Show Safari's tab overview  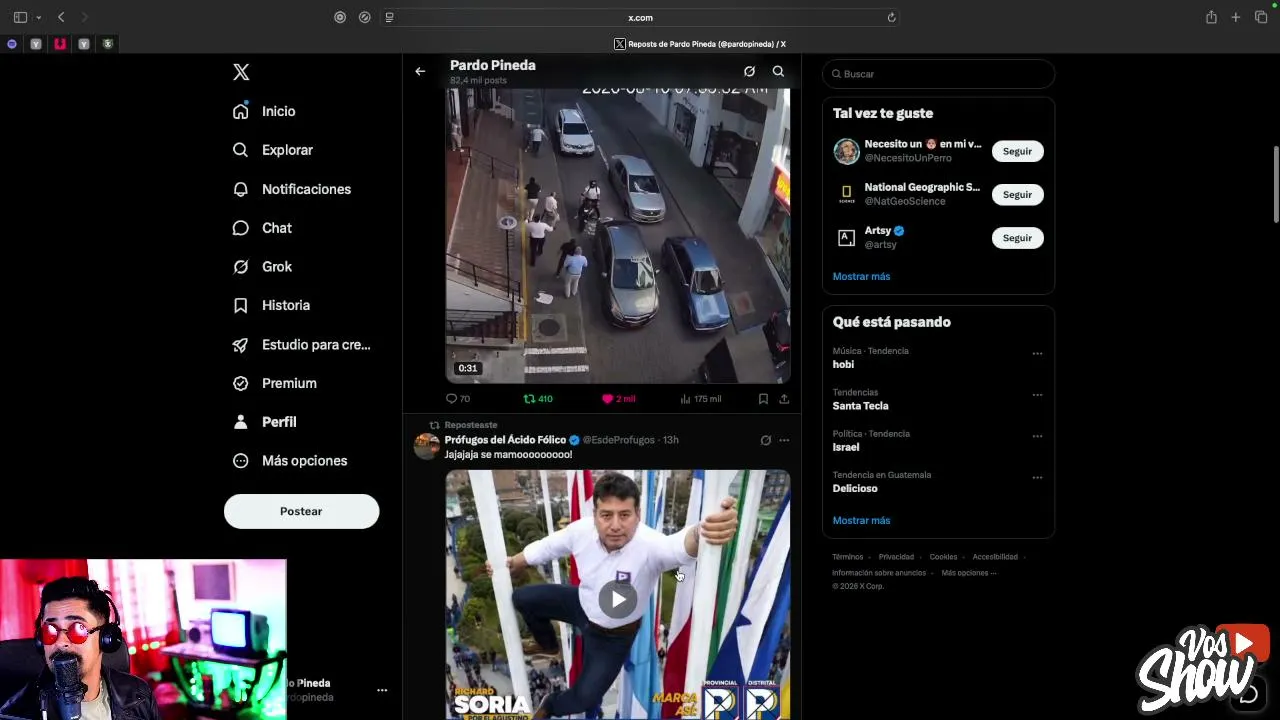pos(1261,17)
